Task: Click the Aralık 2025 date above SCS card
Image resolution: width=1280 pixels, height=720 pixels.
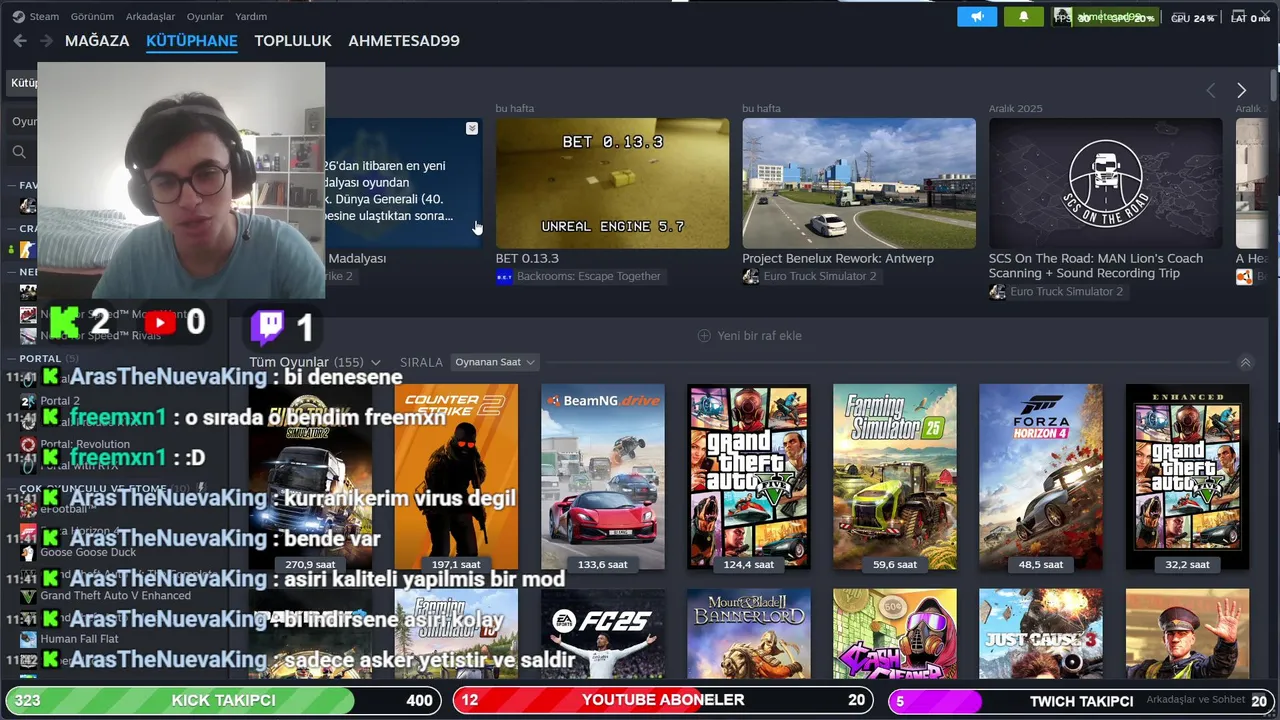Action: pos(1015,108)
